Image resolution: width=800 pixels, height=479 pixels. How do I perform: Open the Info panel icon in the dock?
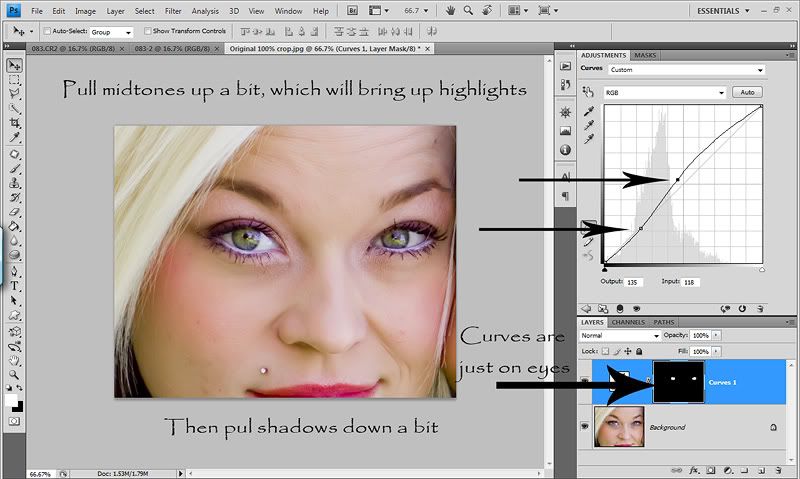click(x=565, y=150)
